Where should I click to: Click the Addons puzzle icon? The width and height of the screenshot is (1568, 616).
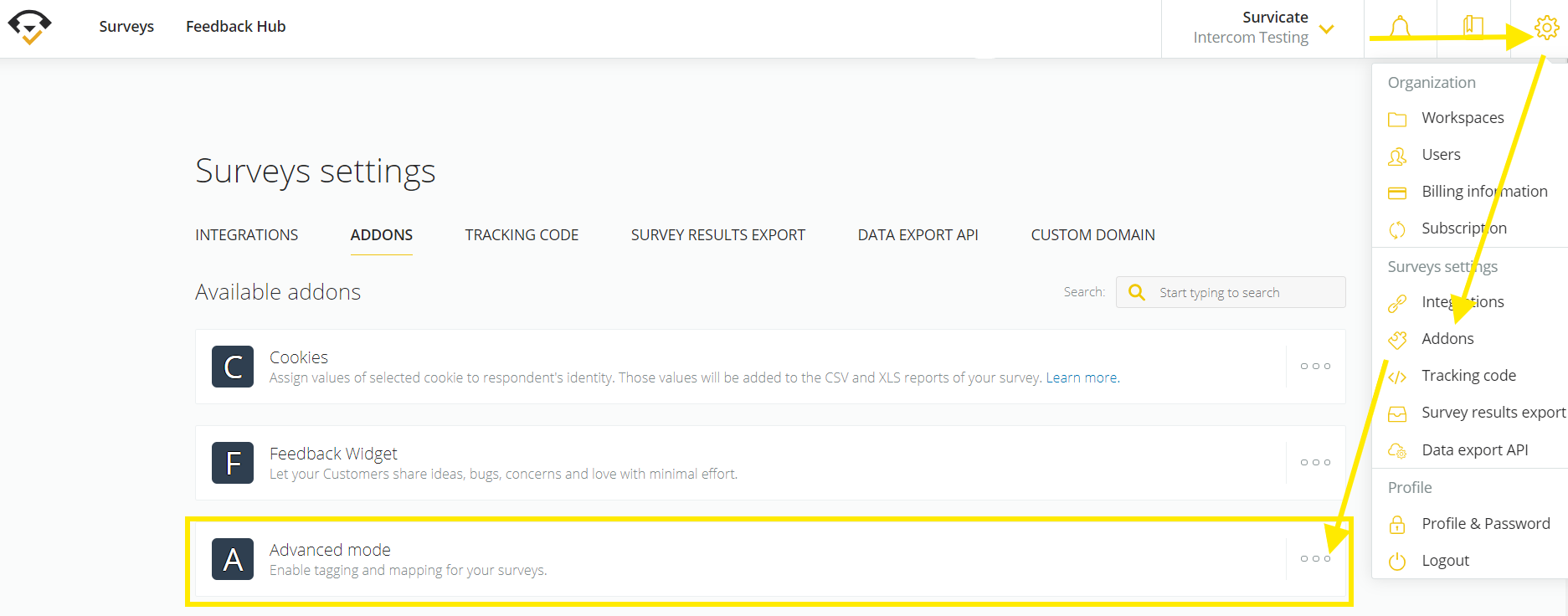tap(1397, 340)
